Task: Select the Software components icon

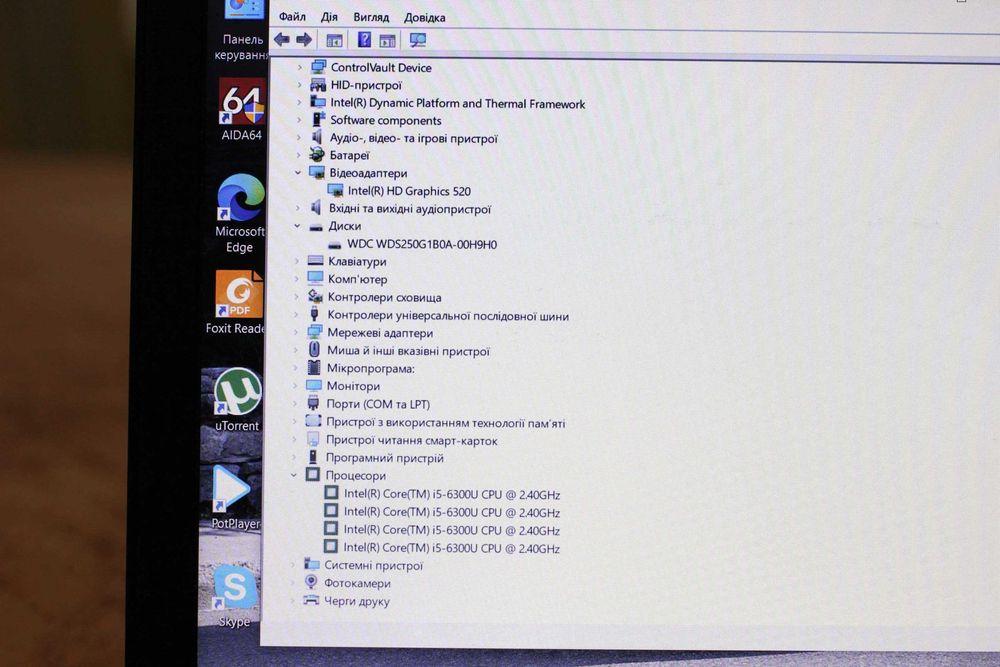Action: point(318,119)
